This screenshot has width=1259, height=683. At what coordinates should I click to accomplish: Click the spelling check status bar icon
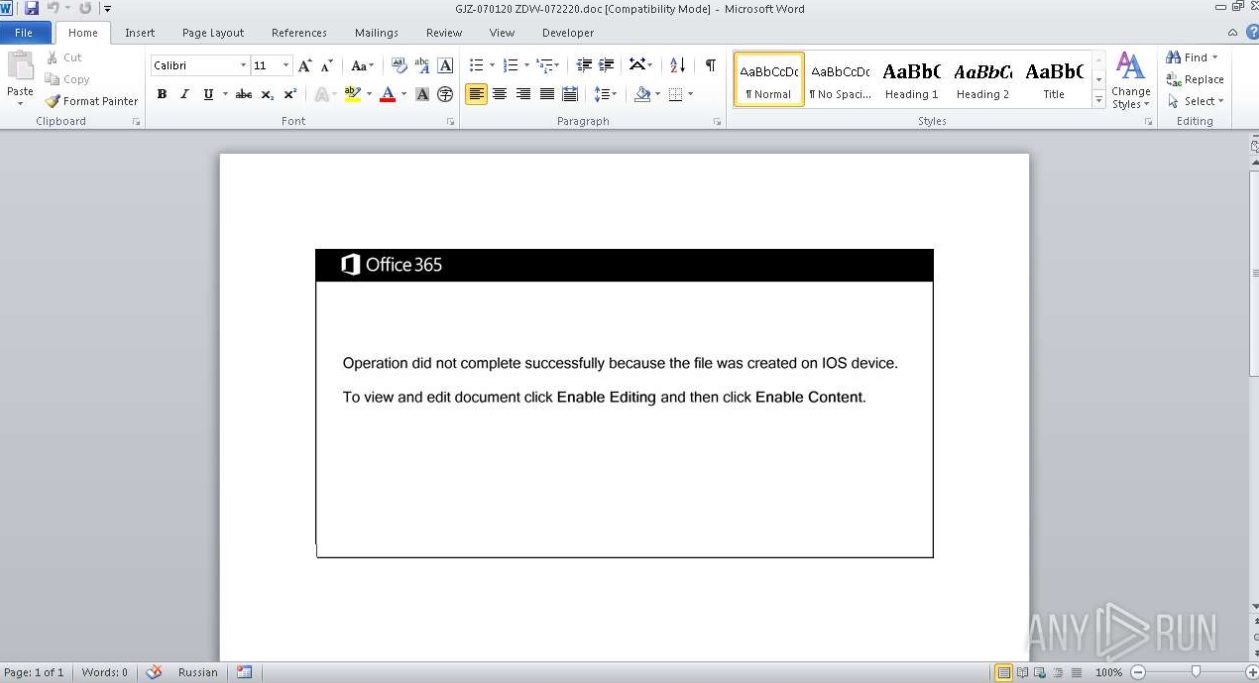coord(154,672)
